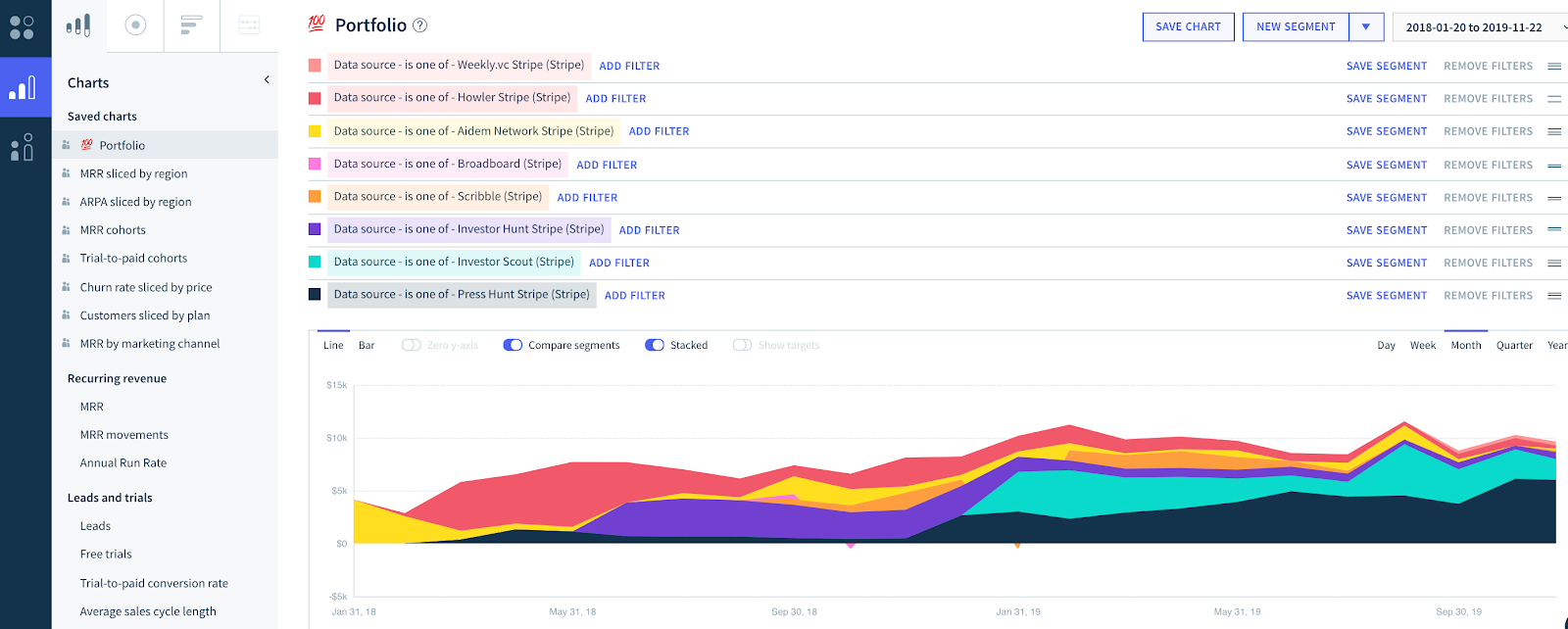Open MRR cohorts saved chart
Screen dimensions: 1568x629
[113, 230]
